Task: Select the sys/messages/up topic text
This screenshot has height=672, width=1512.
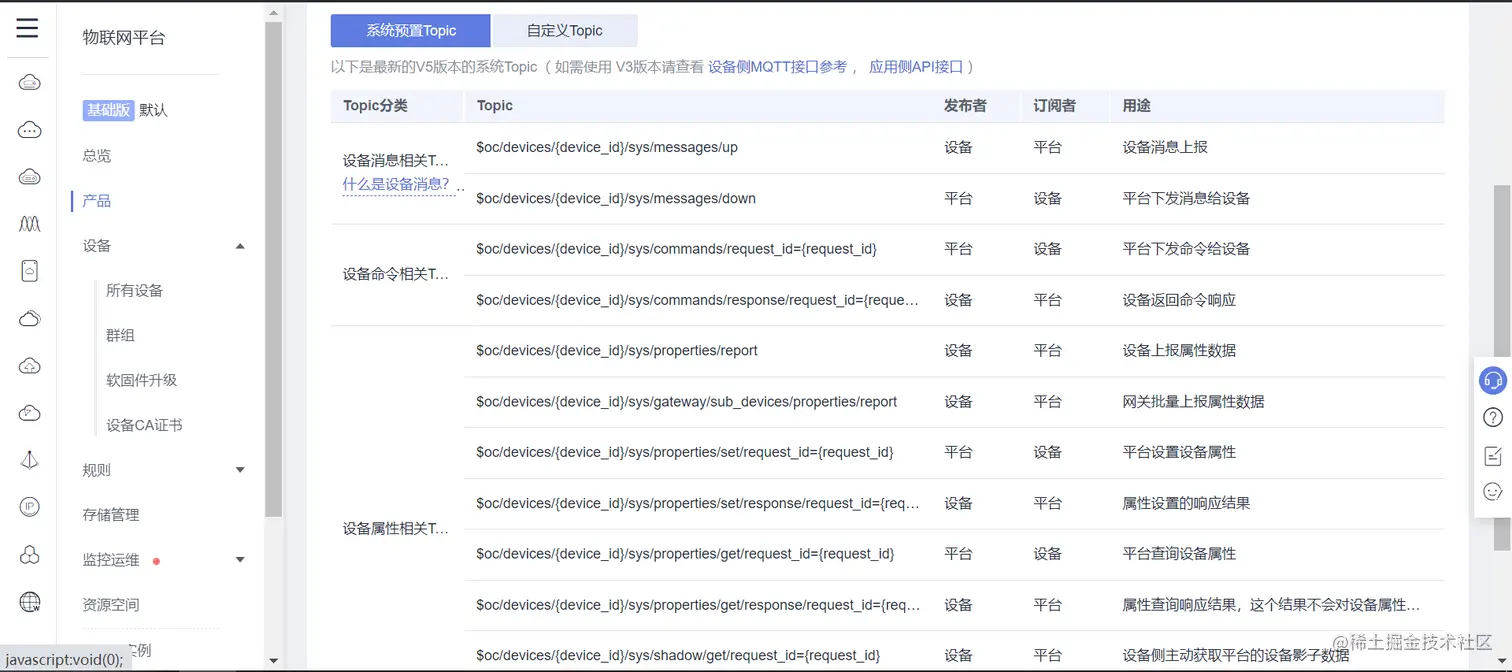Action: pos(607,147)
